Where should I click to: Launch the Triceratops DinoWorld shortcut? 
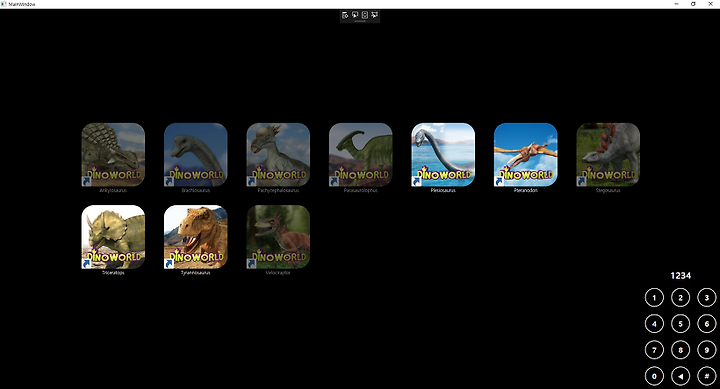[x=113, y=237]
